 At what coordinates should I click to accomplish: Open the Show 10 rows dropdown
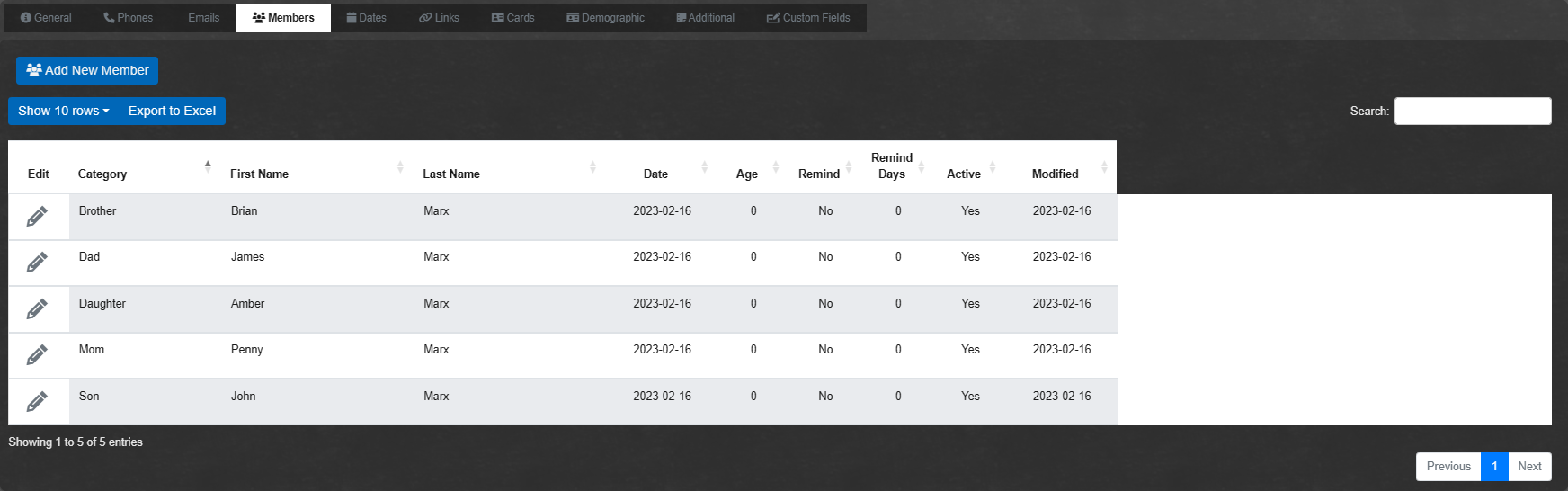point(63,111)
